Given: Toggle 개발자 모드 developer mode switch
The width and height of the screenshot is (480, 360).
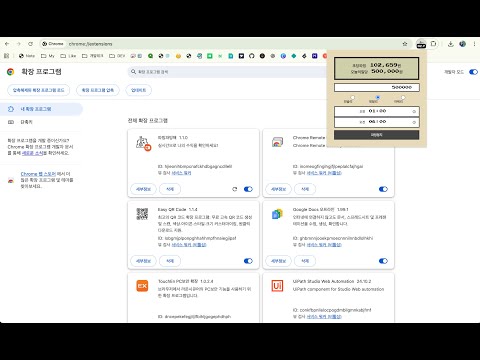Looking at the screenshot, I should click(x=473, y=72).
